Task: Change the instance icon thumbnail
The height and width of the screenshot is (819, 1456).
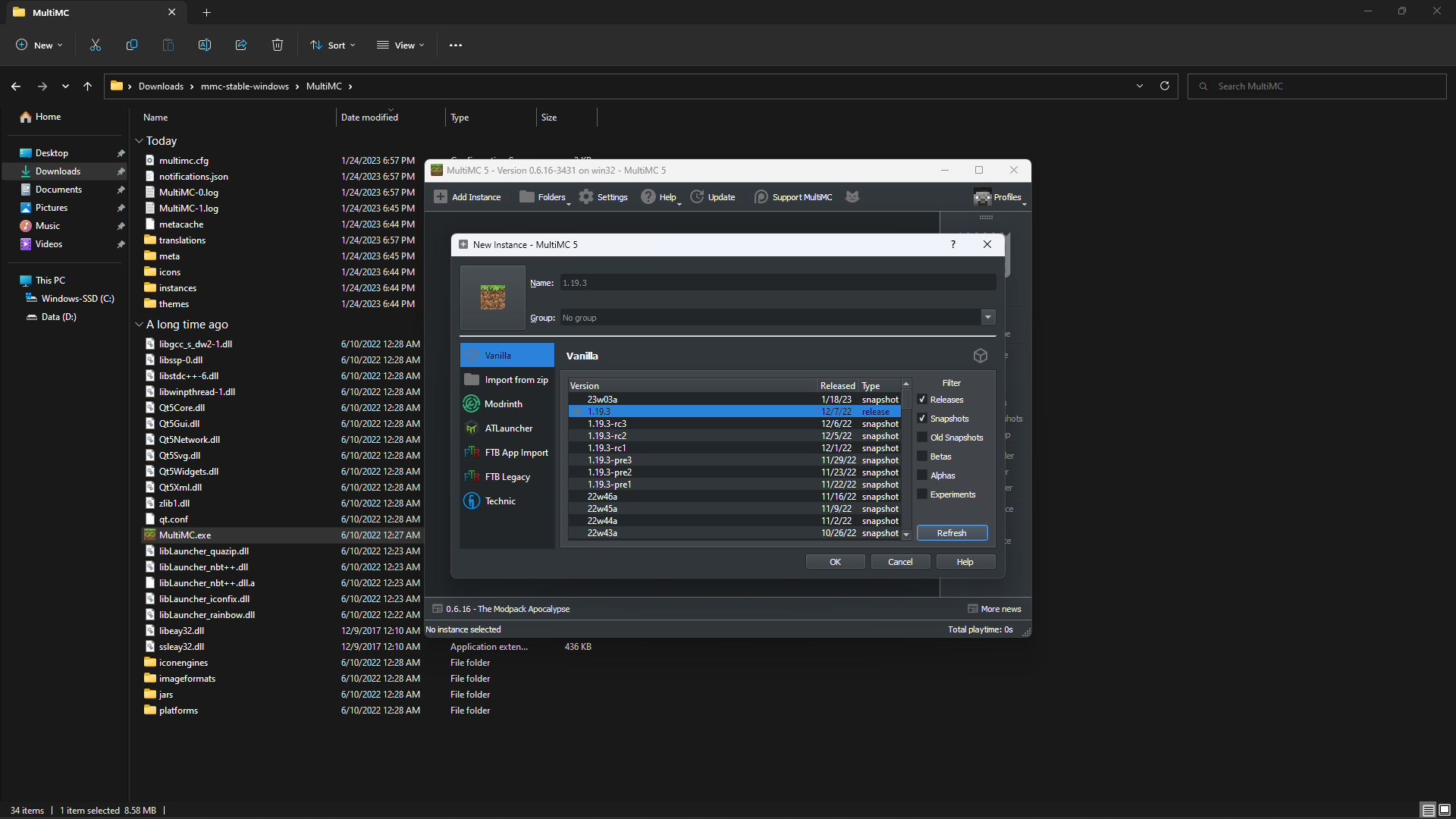Action: click(492, 297)
